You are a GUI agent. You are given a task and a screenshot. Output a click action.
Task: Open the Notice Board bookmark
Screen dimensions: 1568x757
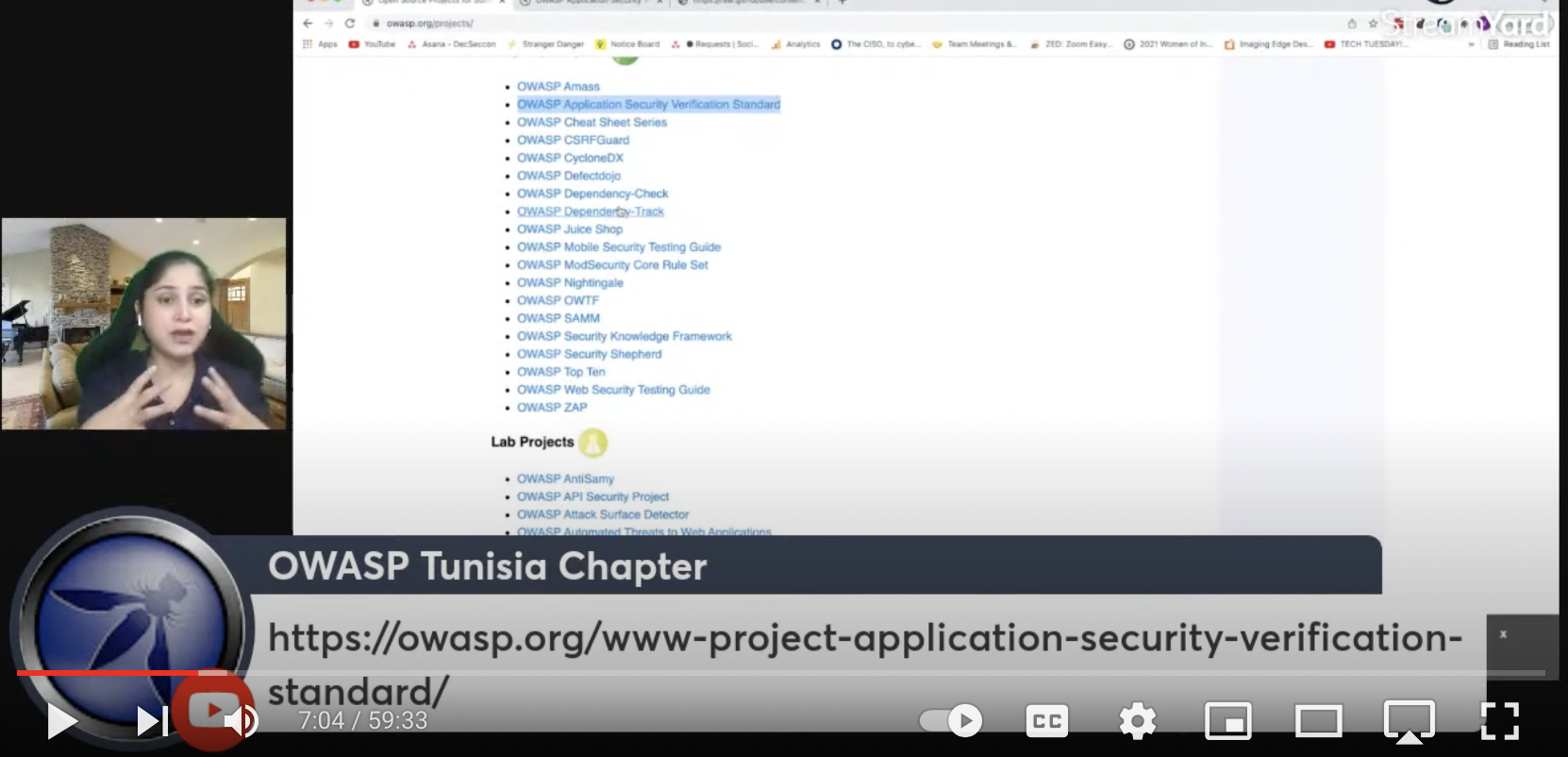pos(627,44)
